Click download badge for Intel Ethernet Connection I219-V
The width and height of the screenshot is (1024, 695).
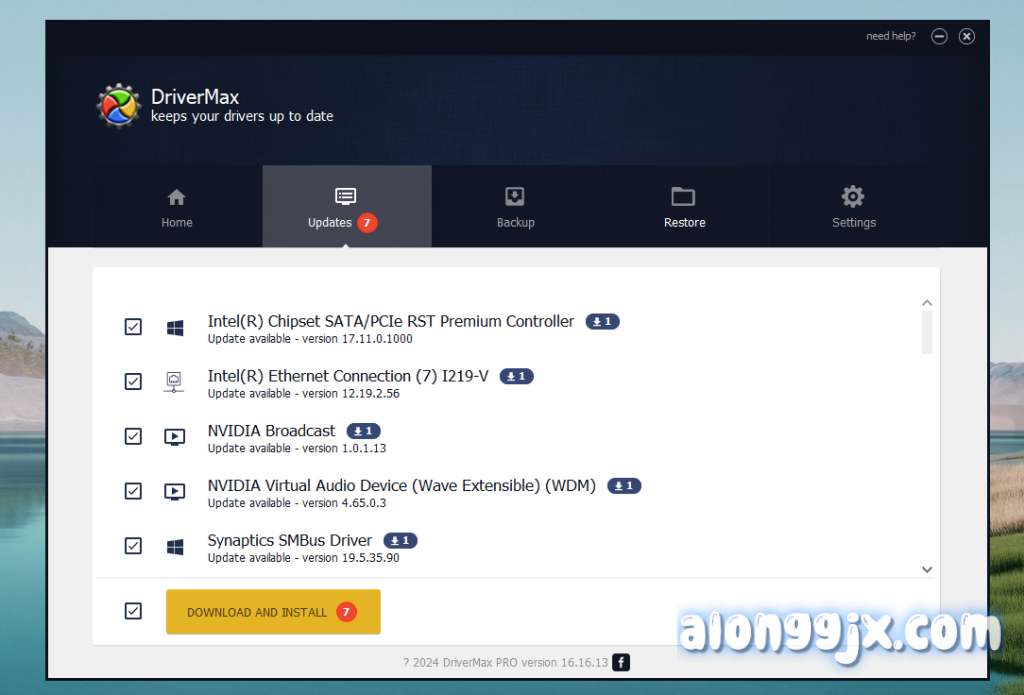pos(517,377)
